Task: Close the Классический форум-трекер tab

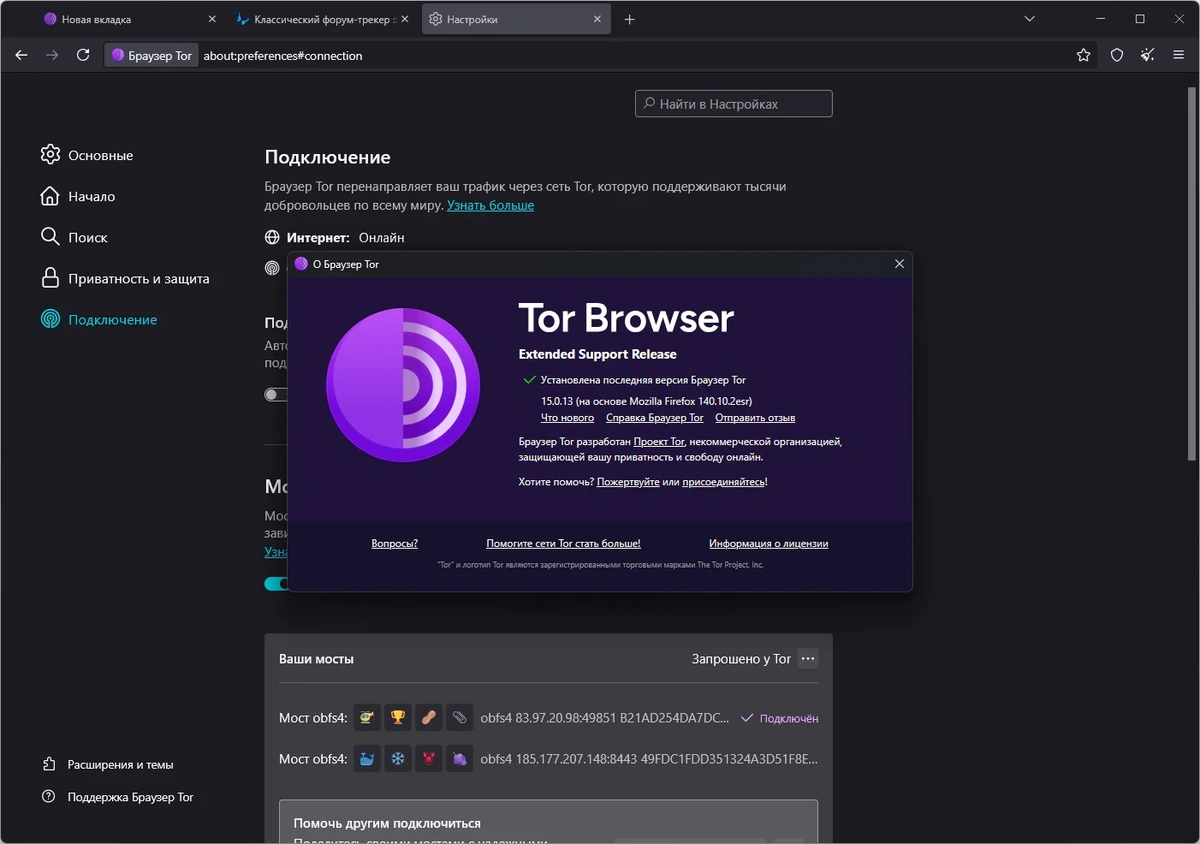Action: (404, 19)
